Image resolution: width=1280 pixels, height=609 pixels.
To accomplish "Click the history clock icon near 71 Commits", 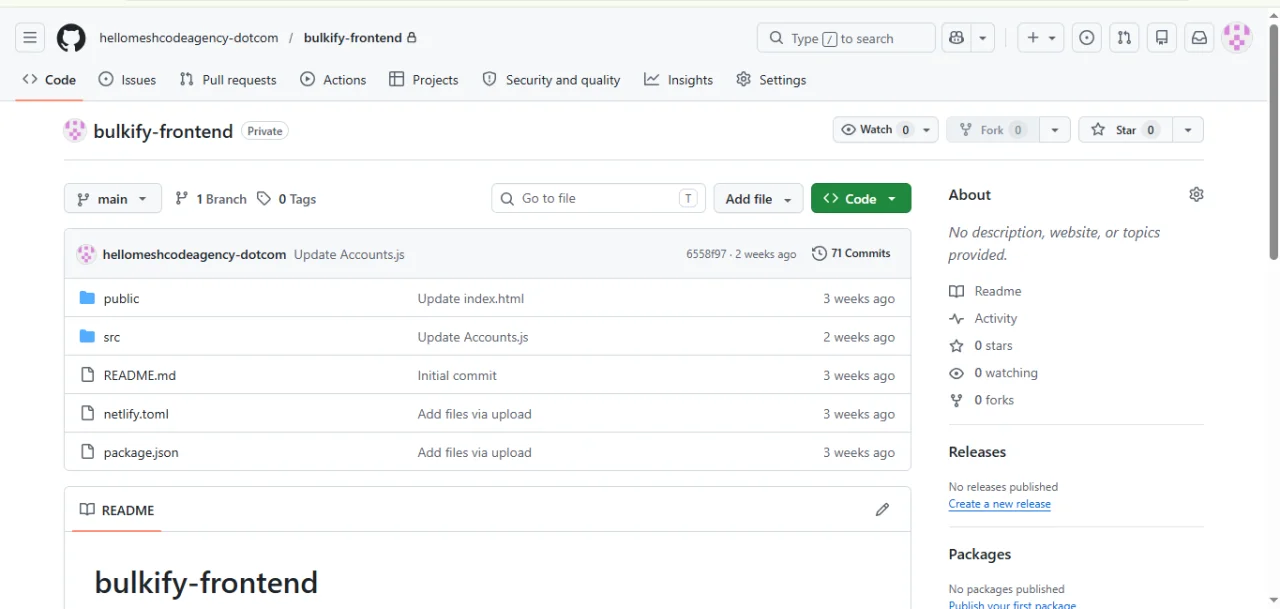I will [x=819, y=254].
